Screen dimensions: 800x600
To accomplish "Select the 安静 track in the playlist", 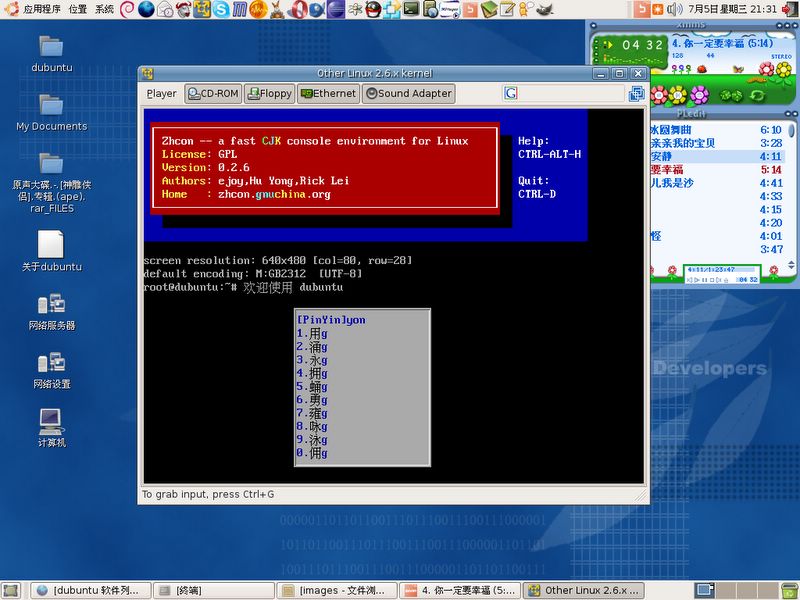I will (x=717, y=156).
